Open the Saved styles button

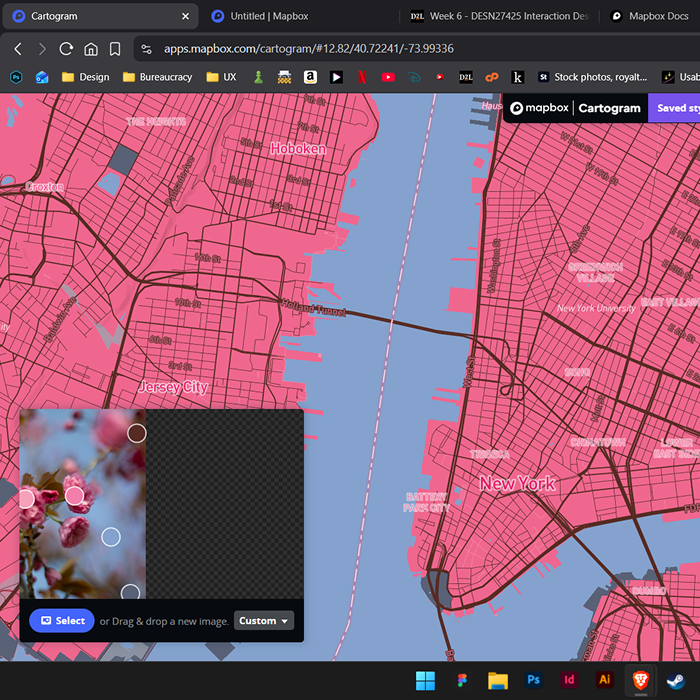tap(674, 108)
